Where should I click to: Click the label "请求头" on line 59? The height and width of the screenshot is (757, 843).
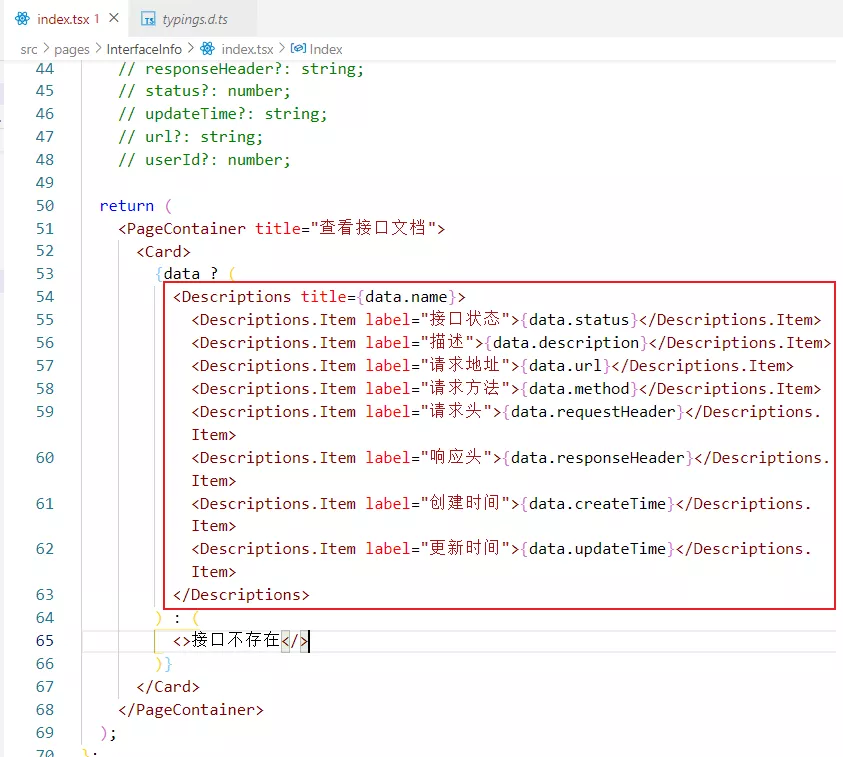455,411
